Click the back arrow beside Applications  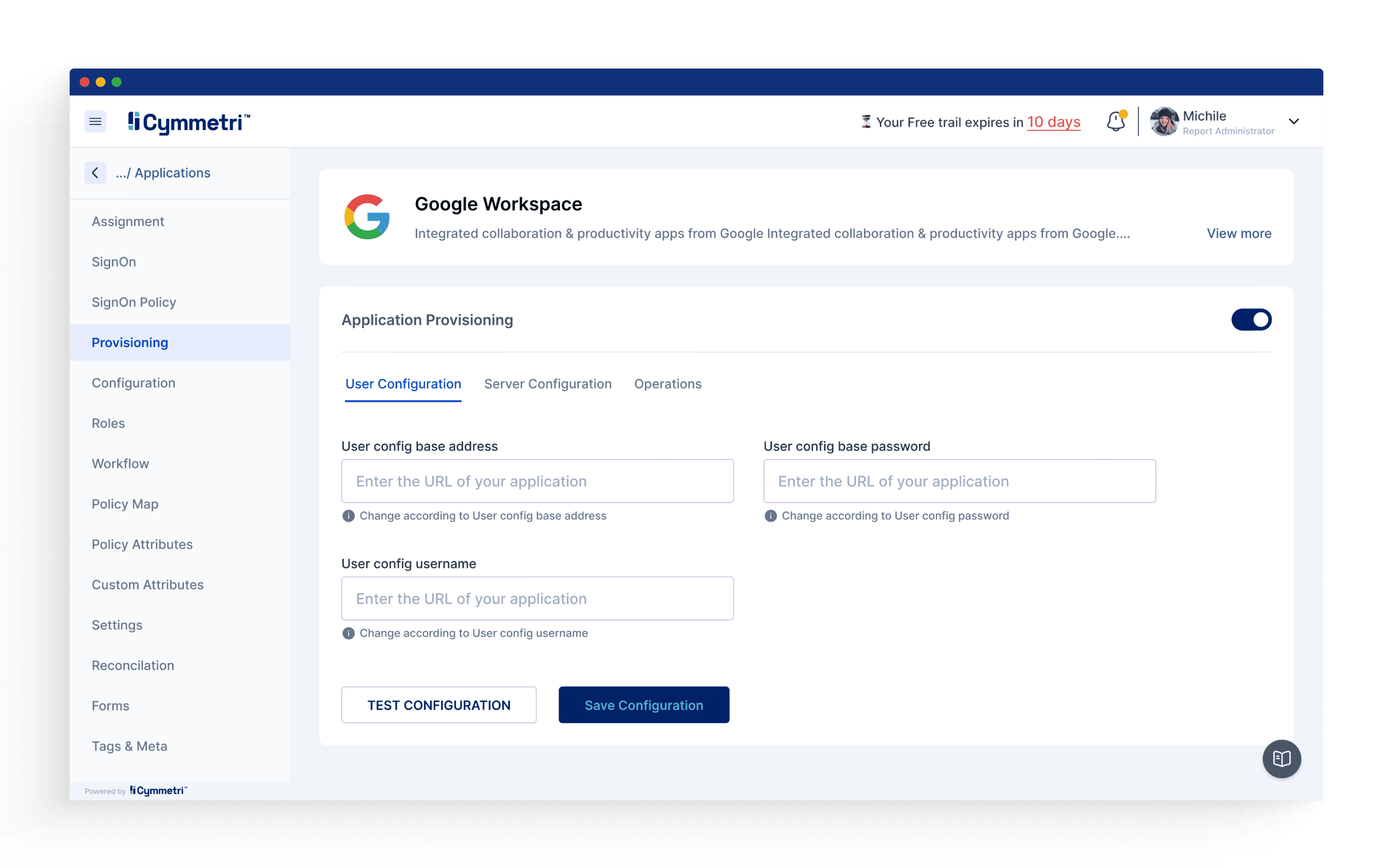(x=95, y=173)
